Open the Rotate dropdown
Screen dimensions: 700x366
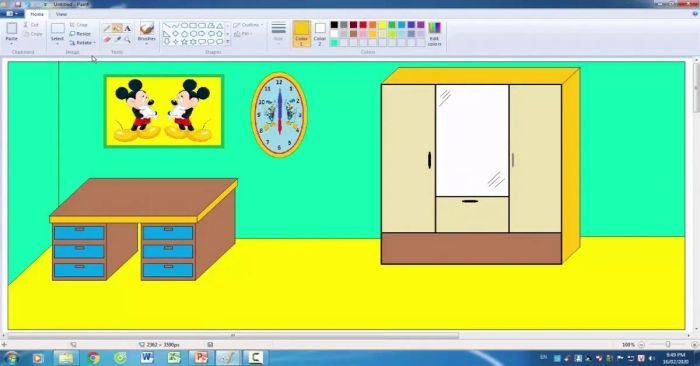point(83,43)
